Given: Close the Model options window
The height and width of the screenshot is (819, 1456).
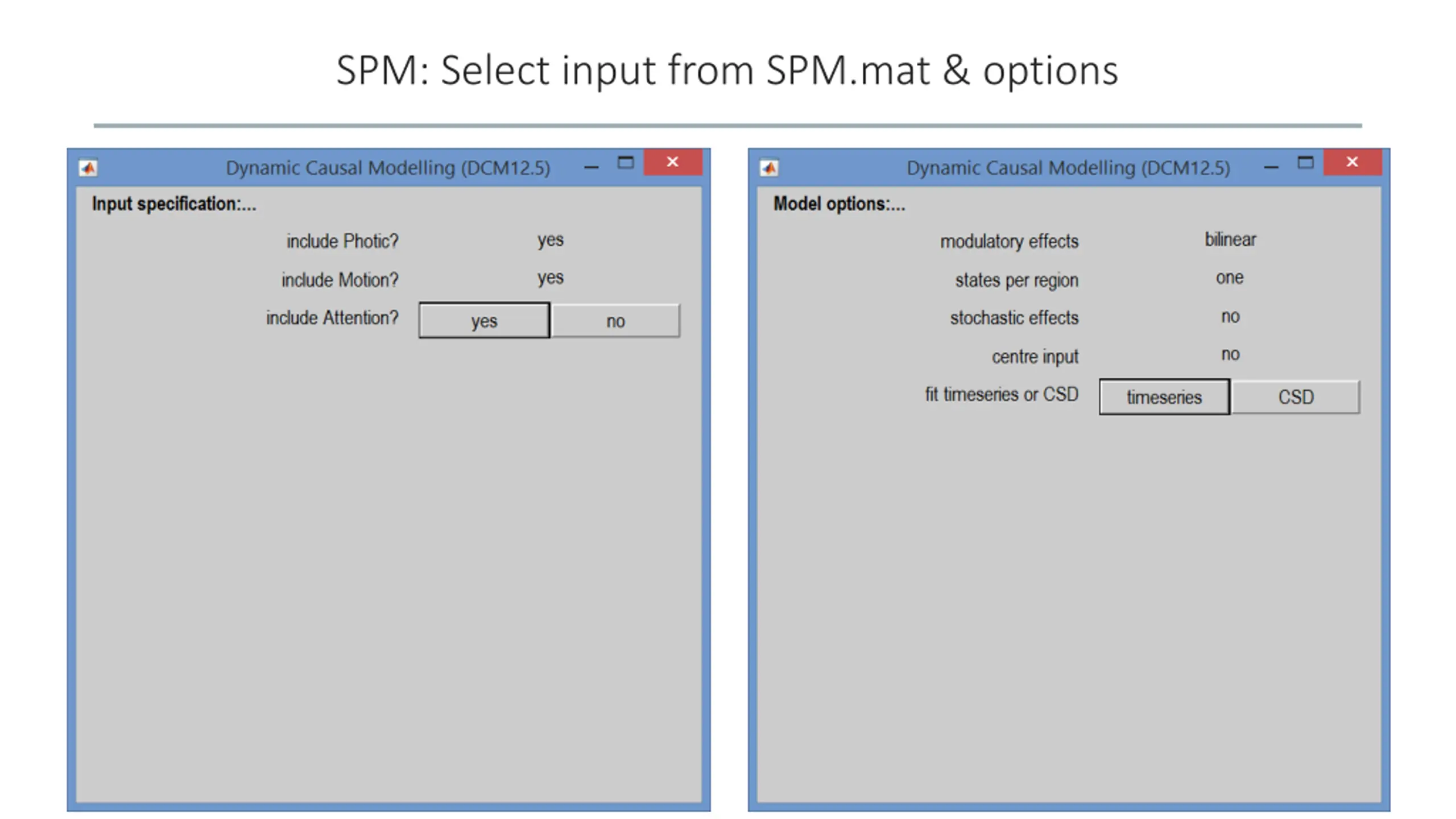Looking at the screenshot, I should [x=1352, y=162].
